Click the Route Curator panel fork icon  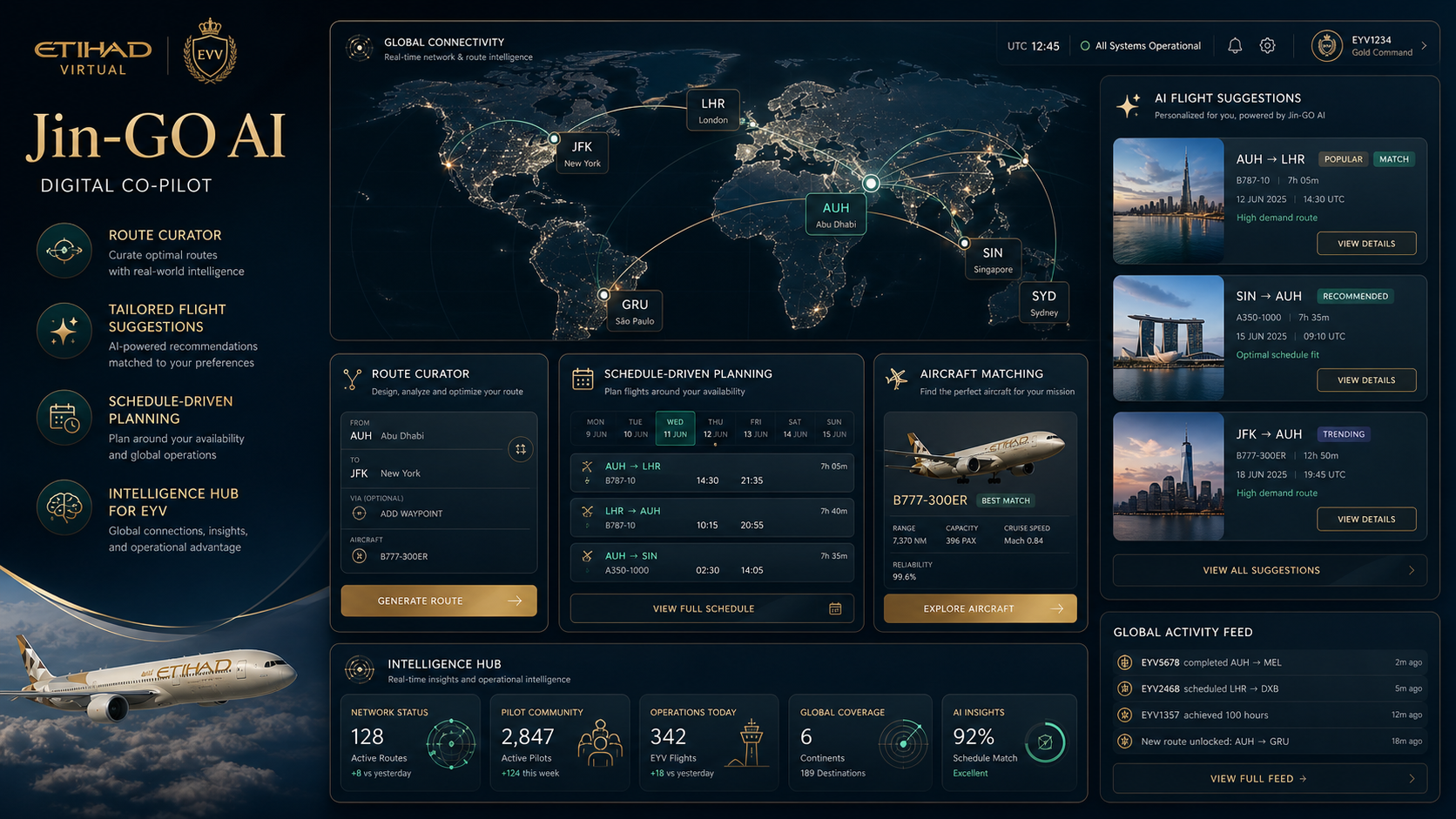[352, 379]
